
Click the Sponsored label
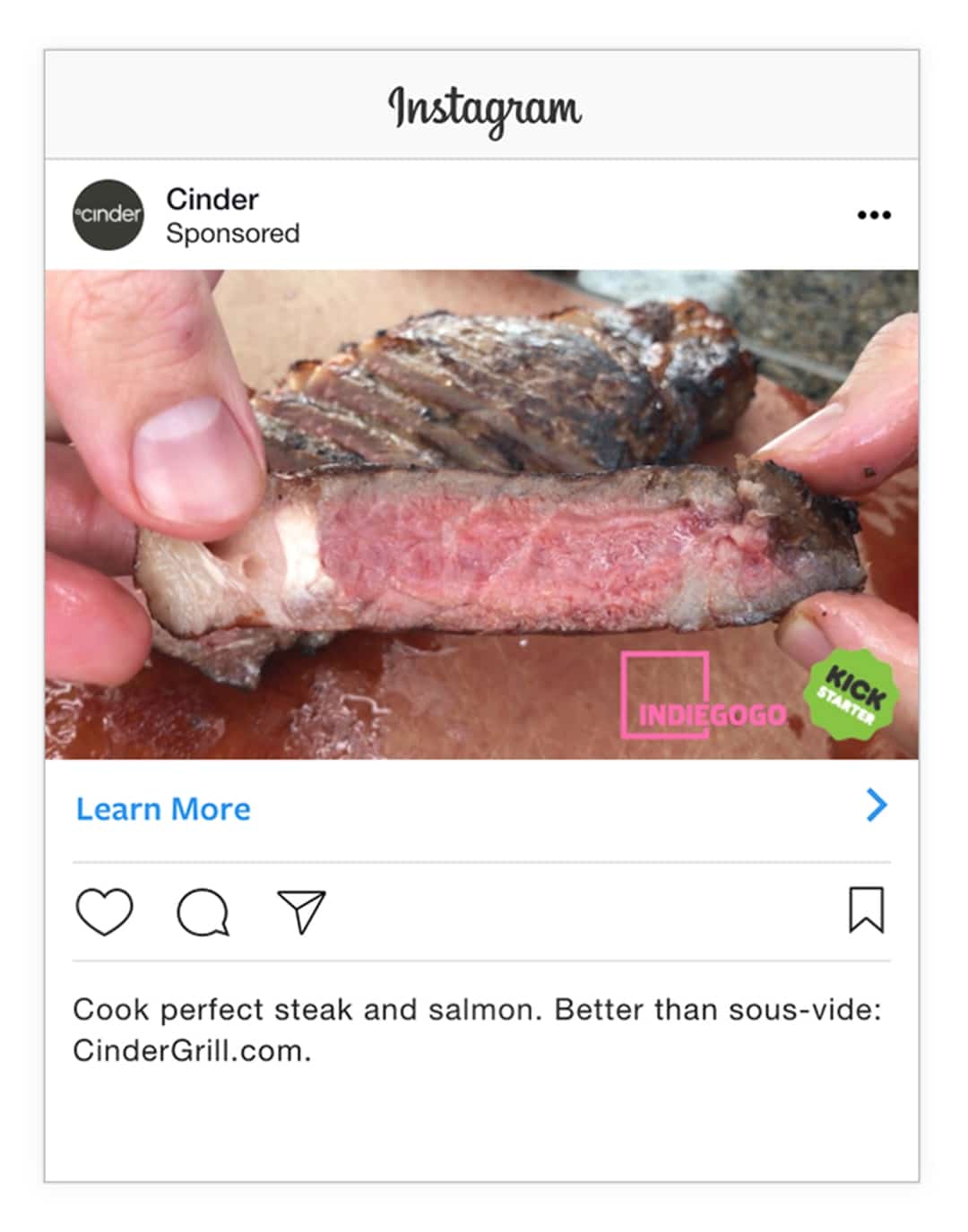tap(233, 233)
